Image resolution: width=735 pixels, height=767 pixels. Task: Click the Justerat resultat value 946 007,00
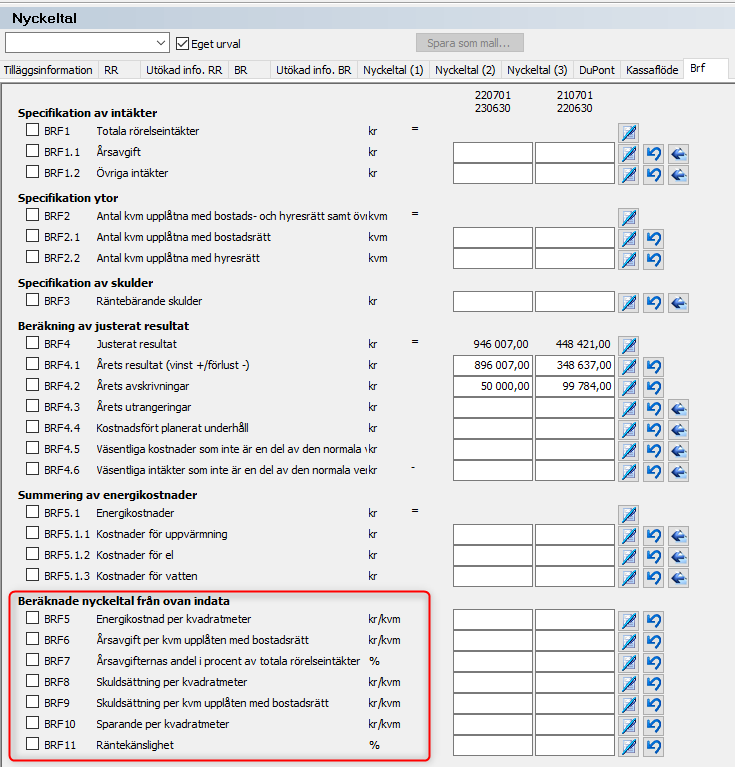point(501,344)
